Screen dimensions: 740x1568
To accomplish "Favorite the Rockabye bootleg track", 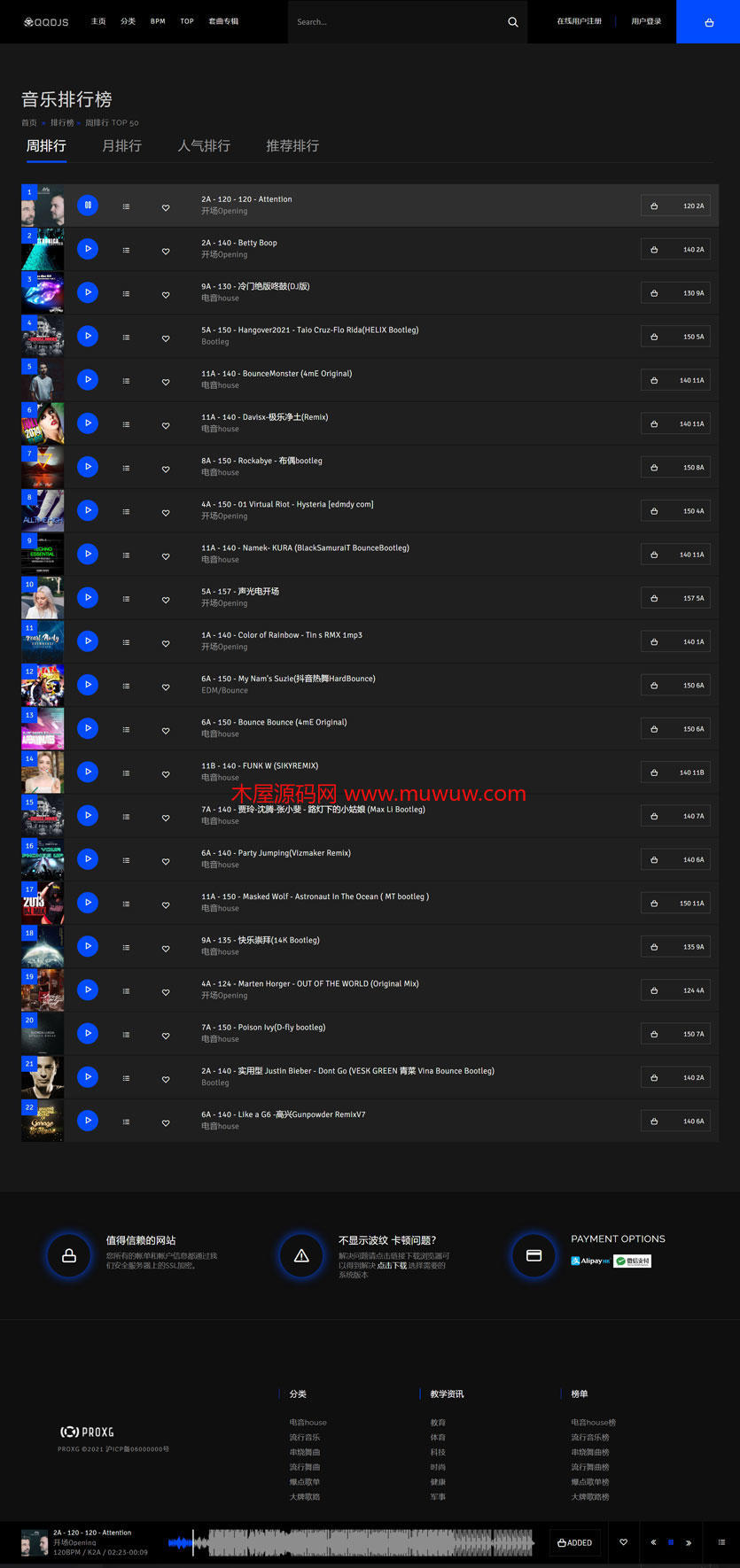I will [166, 469].
